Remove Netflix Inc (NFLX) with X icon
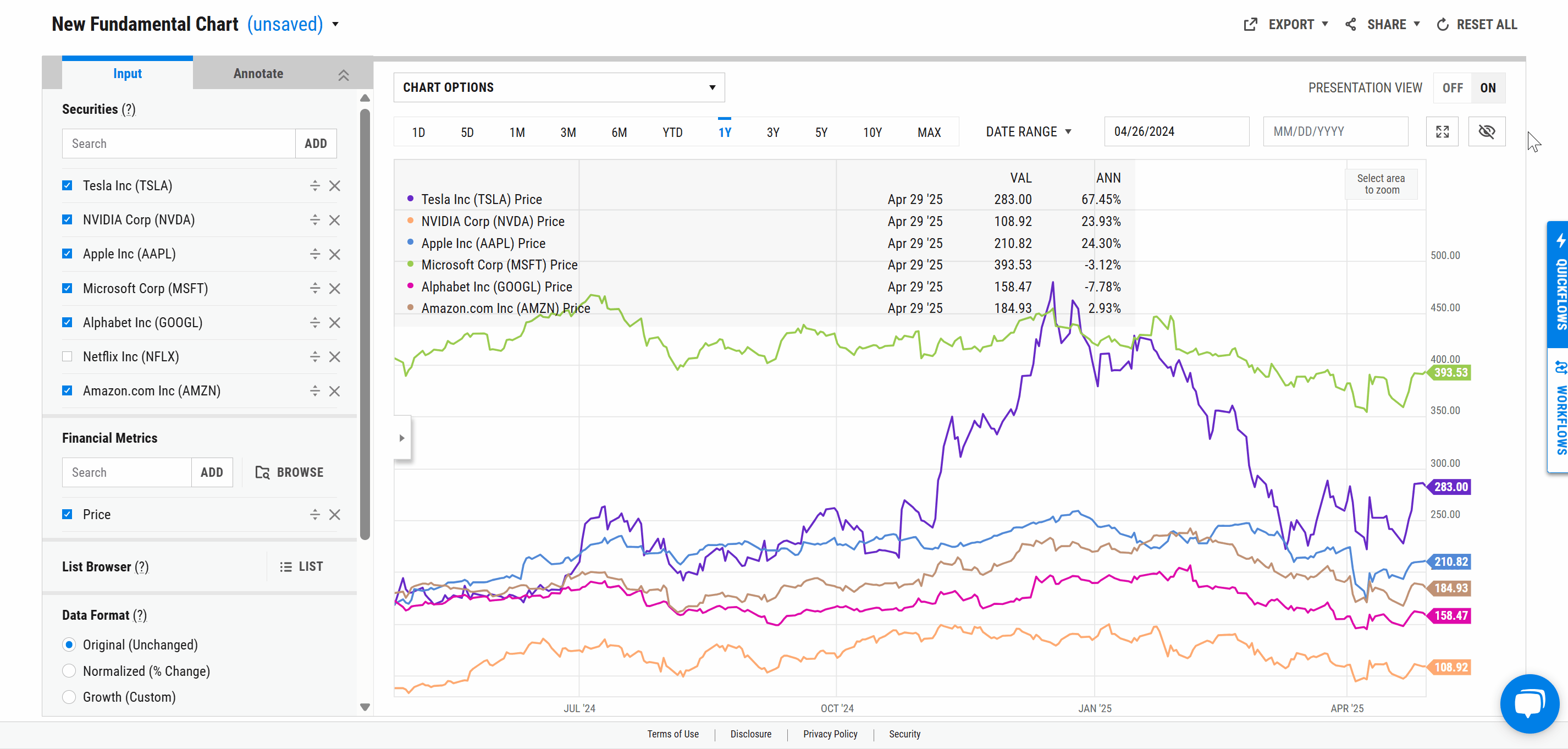Image resolution: width=1568 pixels, height=749 pixels. click(x=335, y=356)
